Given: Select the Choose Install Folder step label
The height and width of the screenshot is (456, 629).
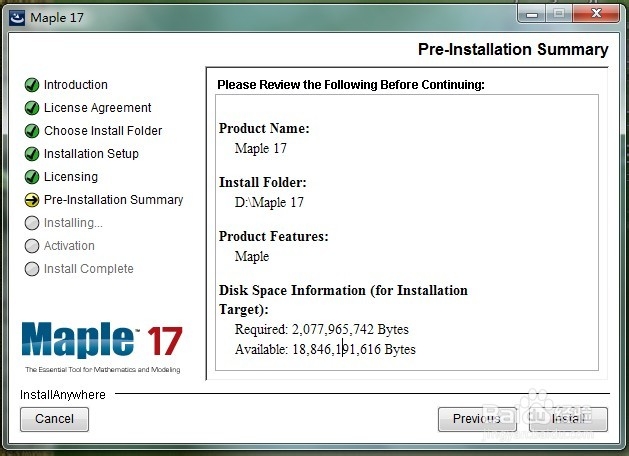Looking at the screenshot, I should click(x=103, y=131).
